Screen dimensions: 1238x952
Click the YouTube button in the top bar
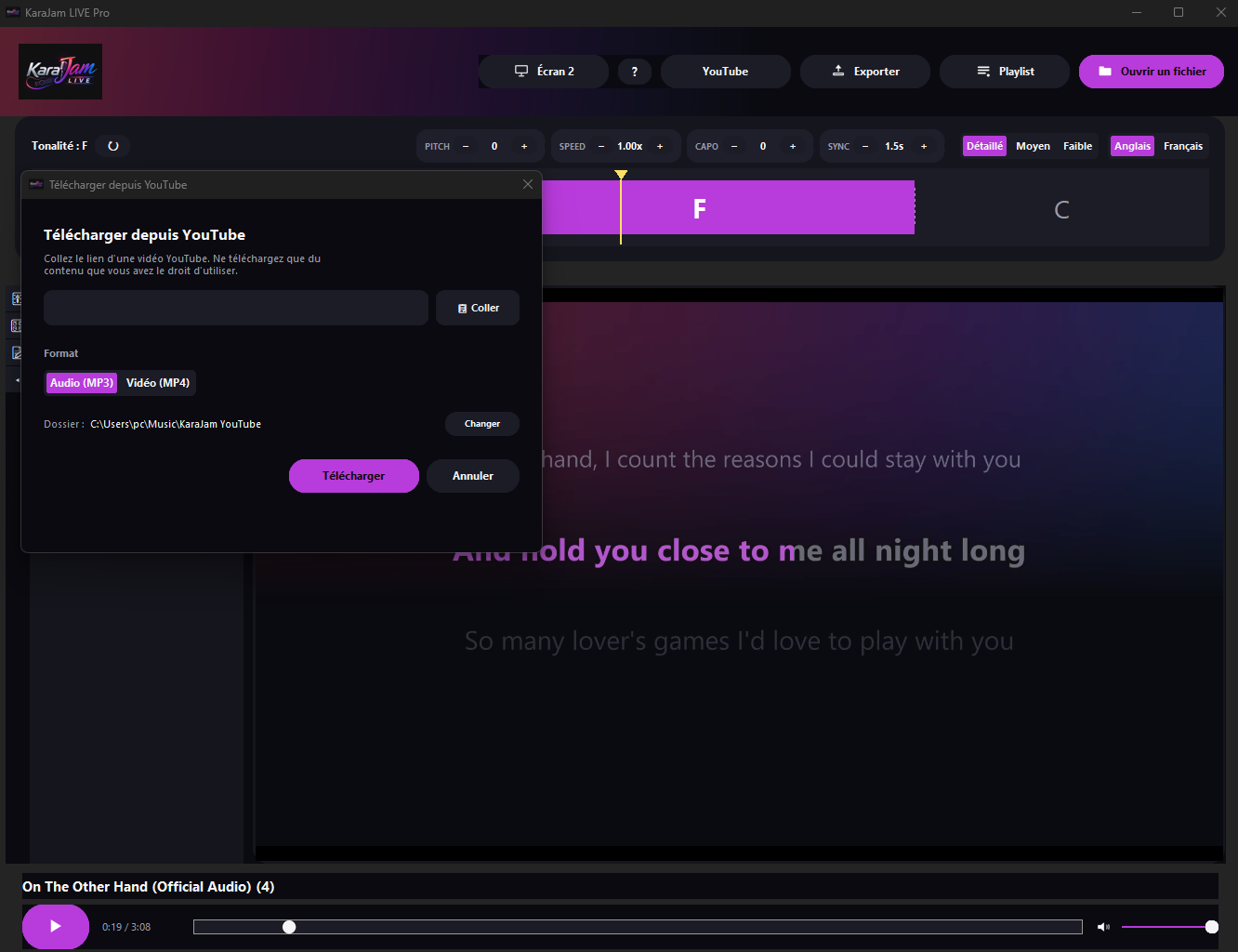(x=726, y=72)
